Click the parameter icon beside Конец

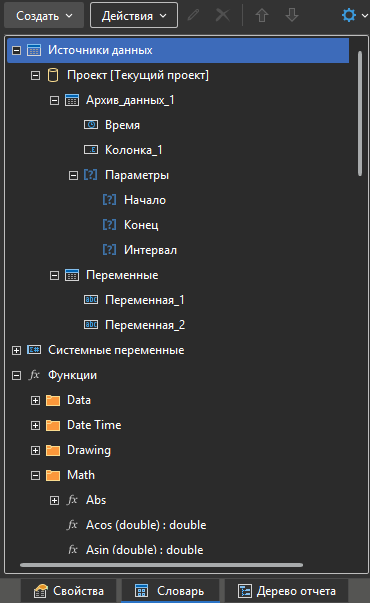pyautogui.click(x=109, y=225)
